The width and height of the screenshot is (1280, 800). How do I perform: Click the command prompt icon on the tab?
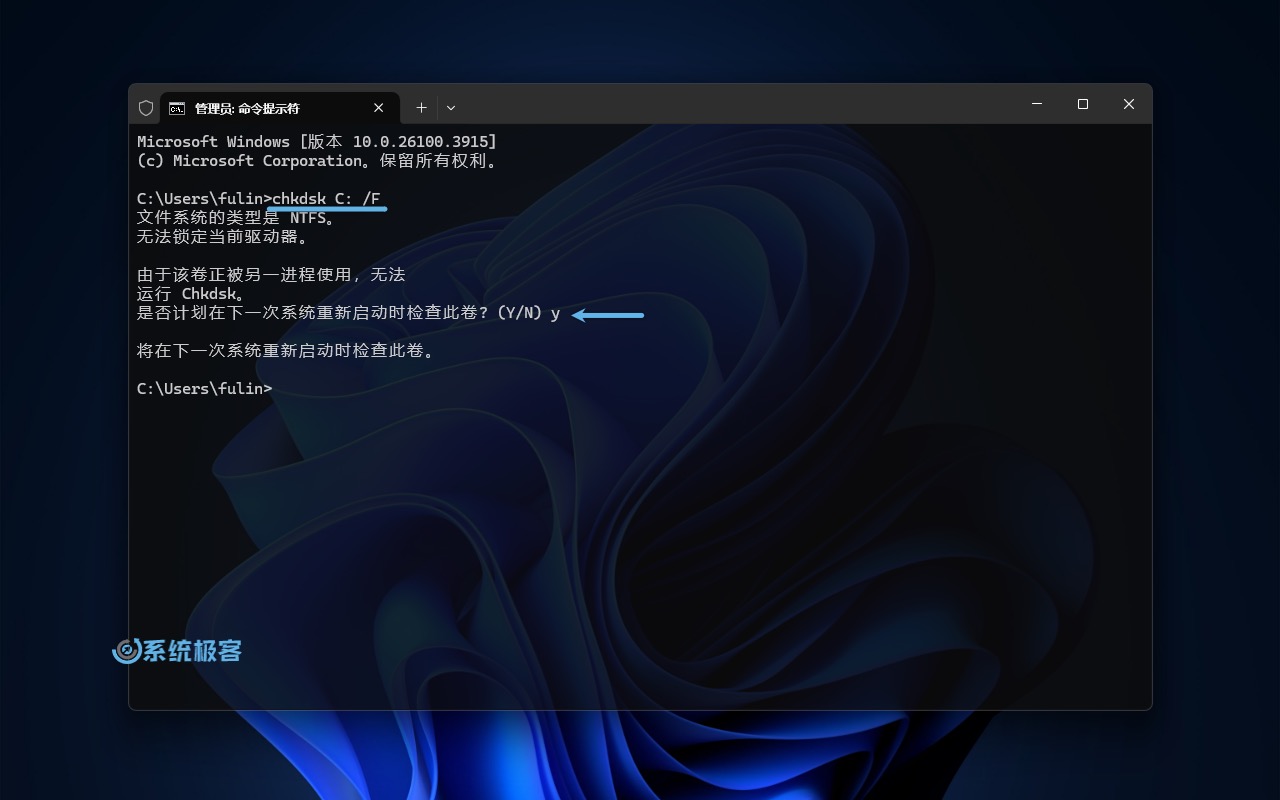pos(177,108)
